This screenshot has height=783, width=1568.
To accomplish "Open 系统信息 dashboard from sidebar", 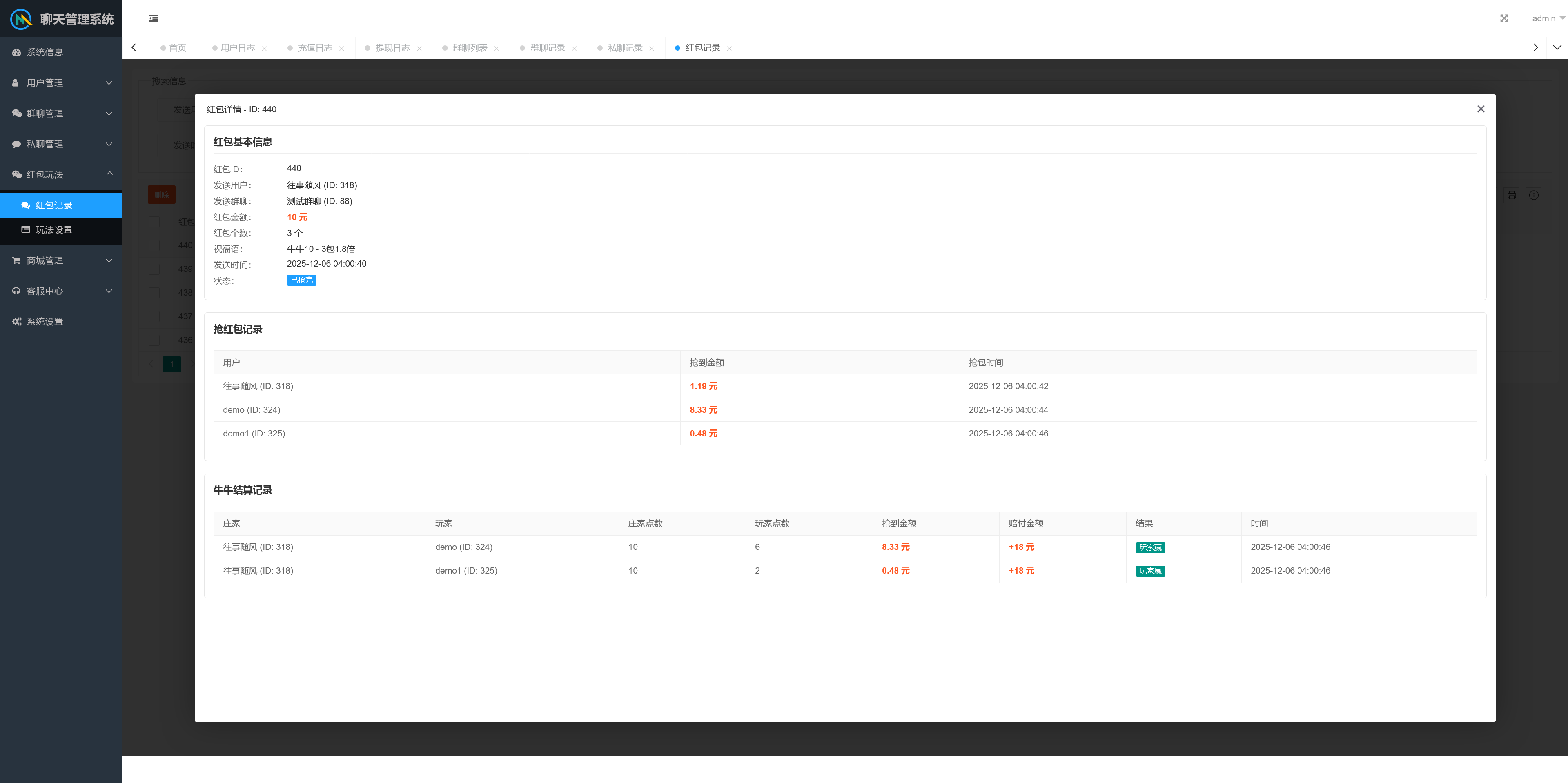I will pos(45,52).
